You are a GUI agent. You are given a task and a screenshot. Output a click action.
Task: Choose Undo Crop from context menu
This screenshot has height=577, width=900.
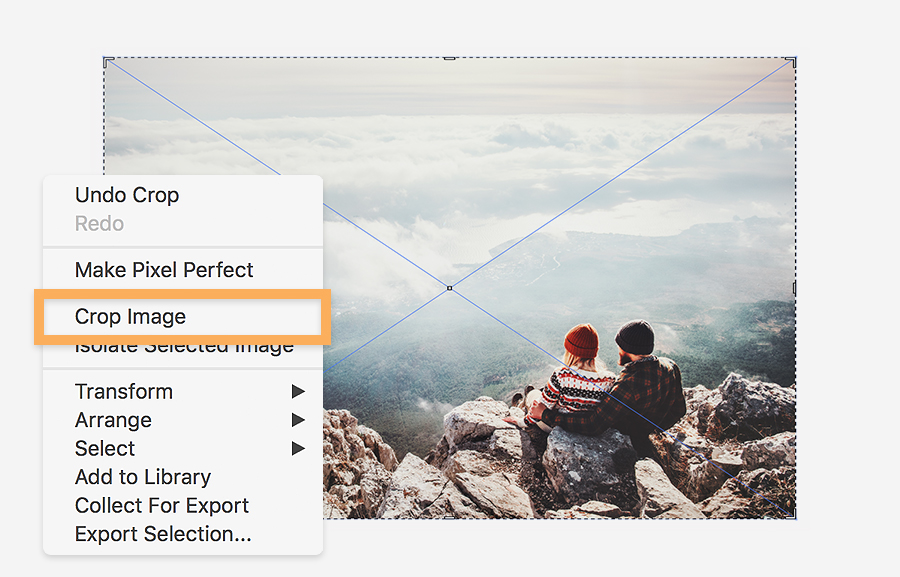click(183, 195)
